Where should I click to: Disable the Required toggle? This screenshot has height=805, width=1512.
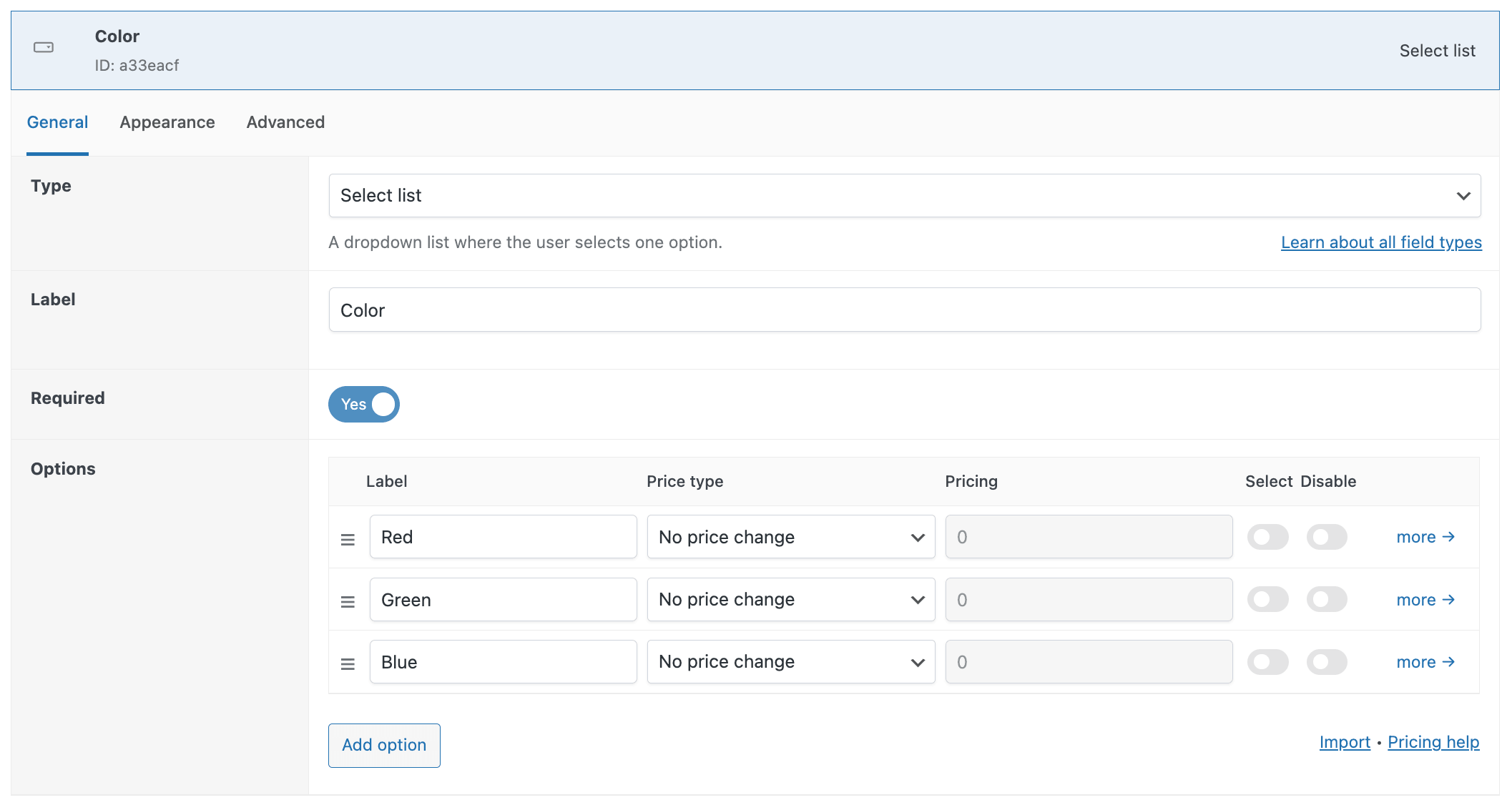pyautogui.click(x=363, y=404)
